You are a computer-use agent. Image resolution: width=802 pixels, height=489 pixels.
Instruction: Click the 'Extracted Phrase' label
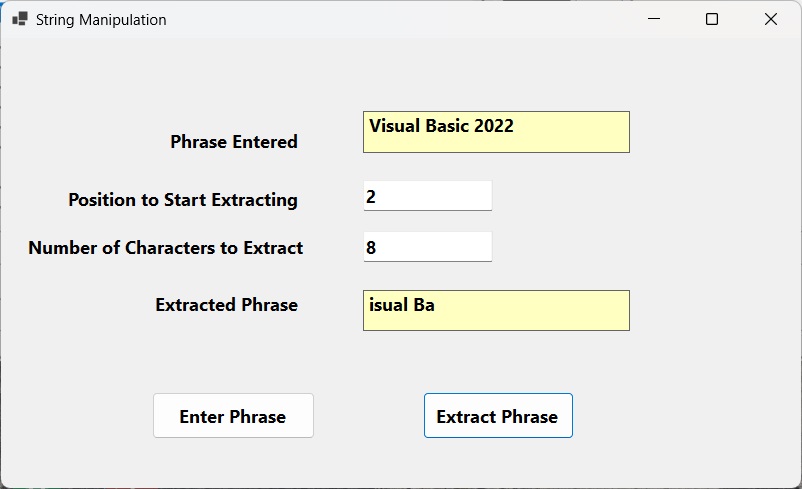(227, 305)
